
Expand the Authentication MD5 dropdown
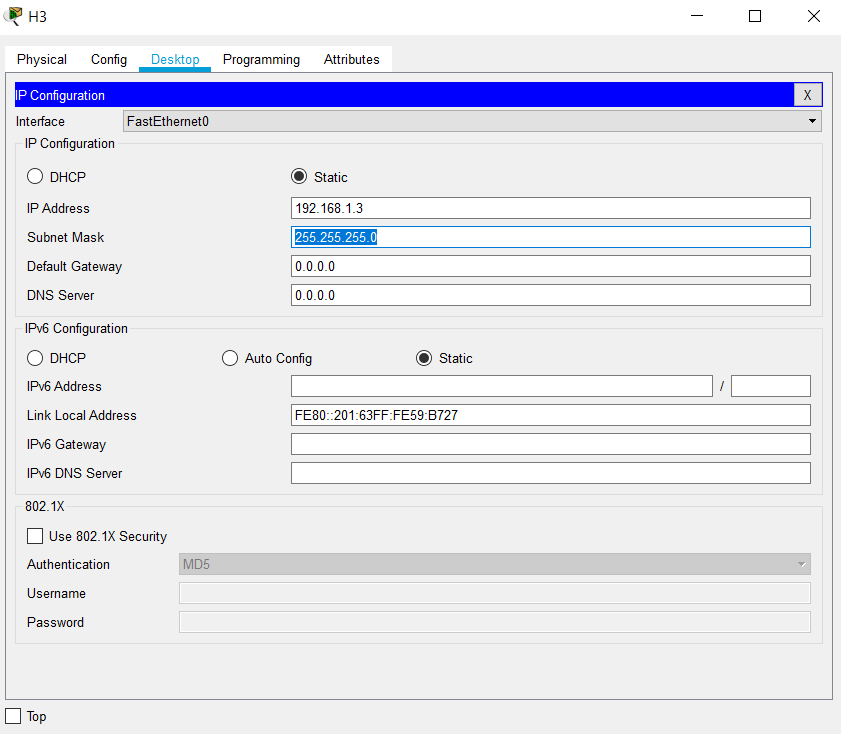pyautogui.click(x=494, y=564)
